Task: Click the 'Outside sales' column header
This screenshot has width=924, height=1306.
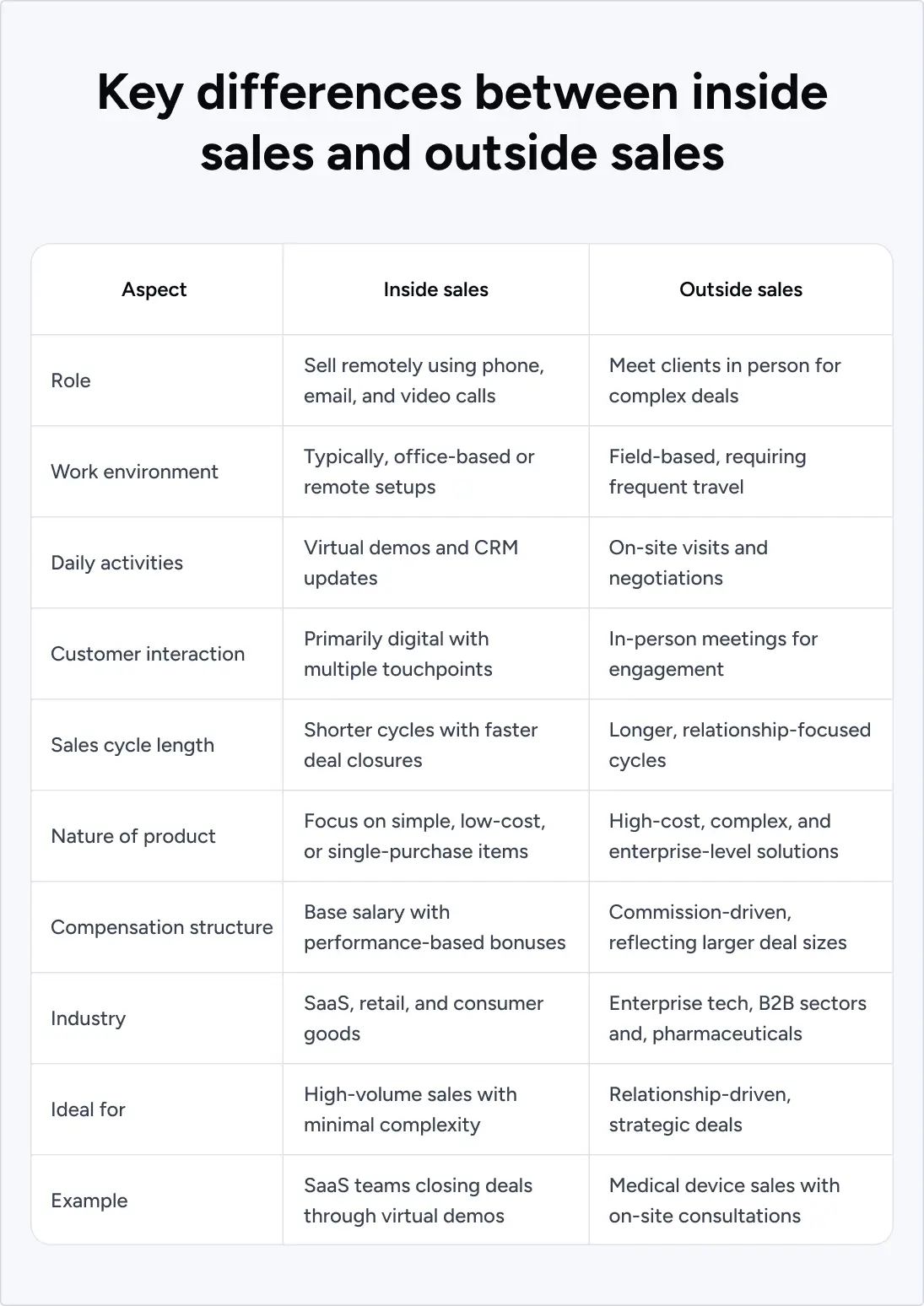Action: [x=740, y=289]
